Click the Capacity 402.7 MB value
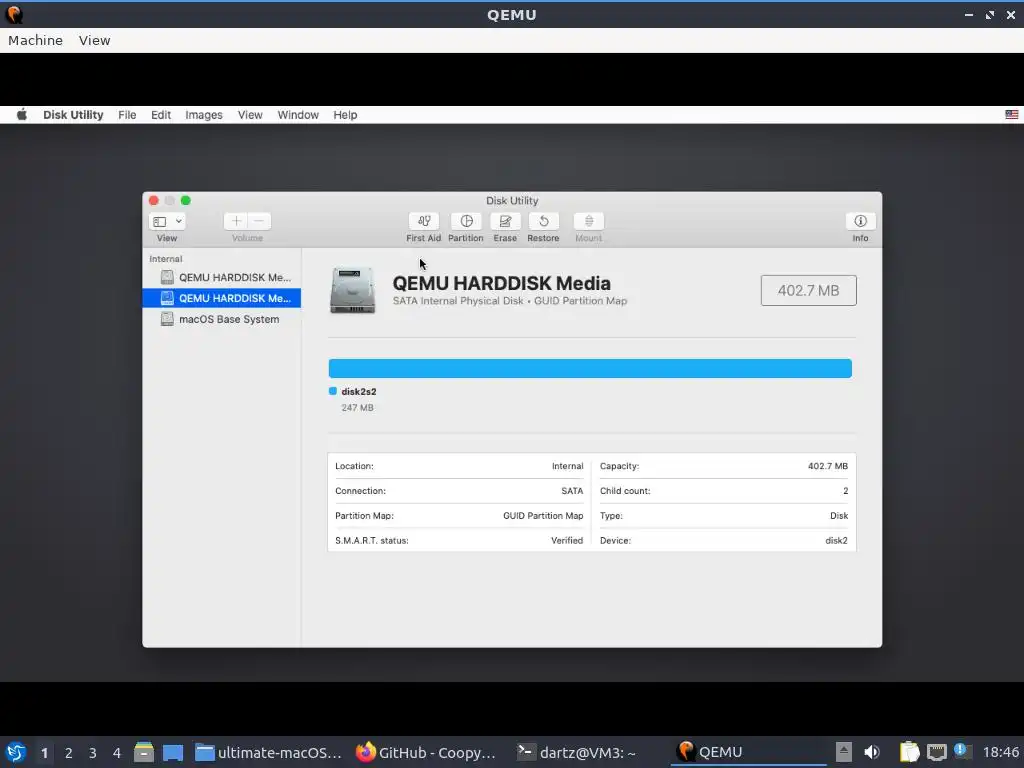The height and width of the screenshot is (768, 1024). click(827, 466)
